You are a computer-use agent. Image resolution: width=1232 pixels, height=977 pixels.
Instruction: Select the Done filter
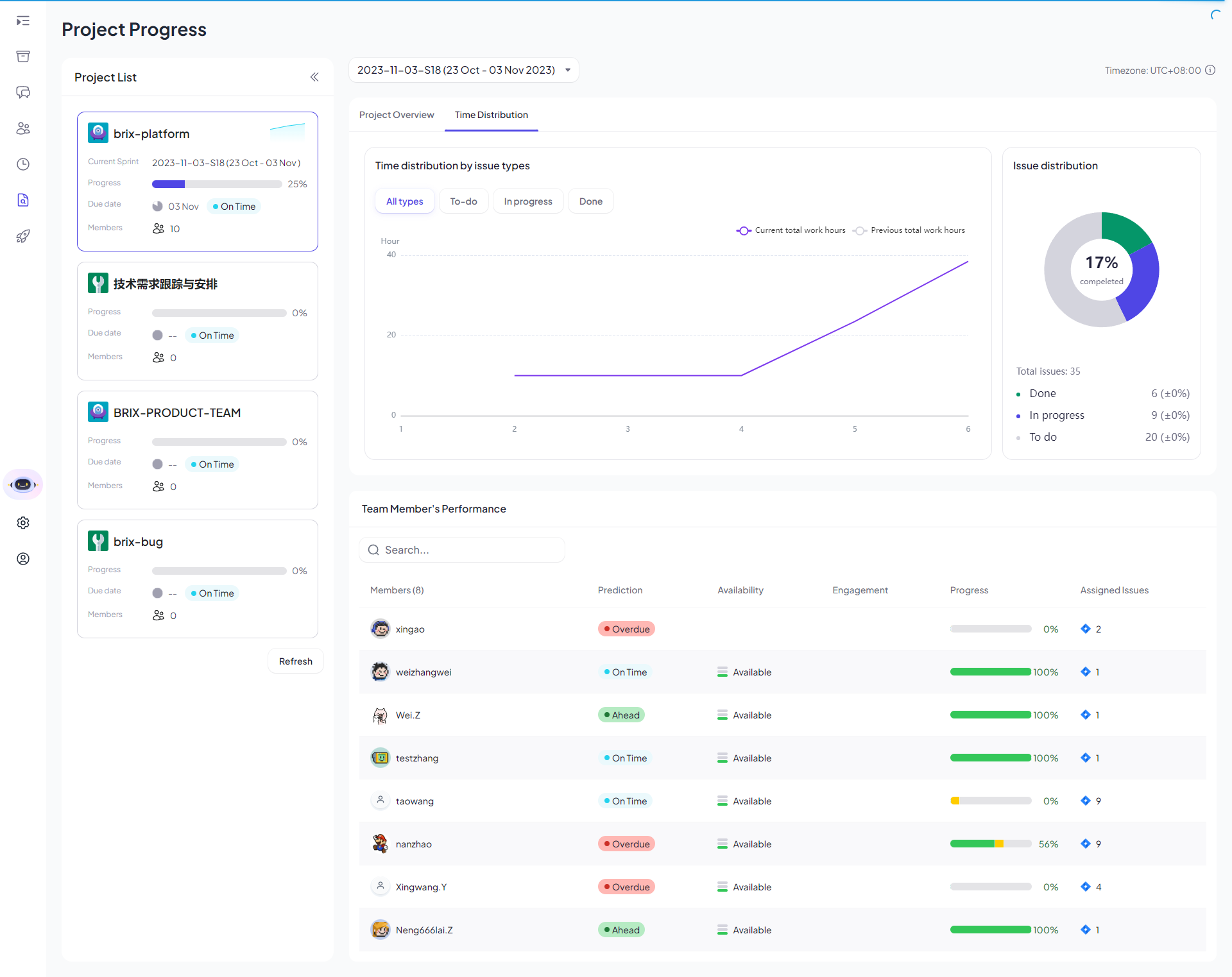click(x=591, y=201)
